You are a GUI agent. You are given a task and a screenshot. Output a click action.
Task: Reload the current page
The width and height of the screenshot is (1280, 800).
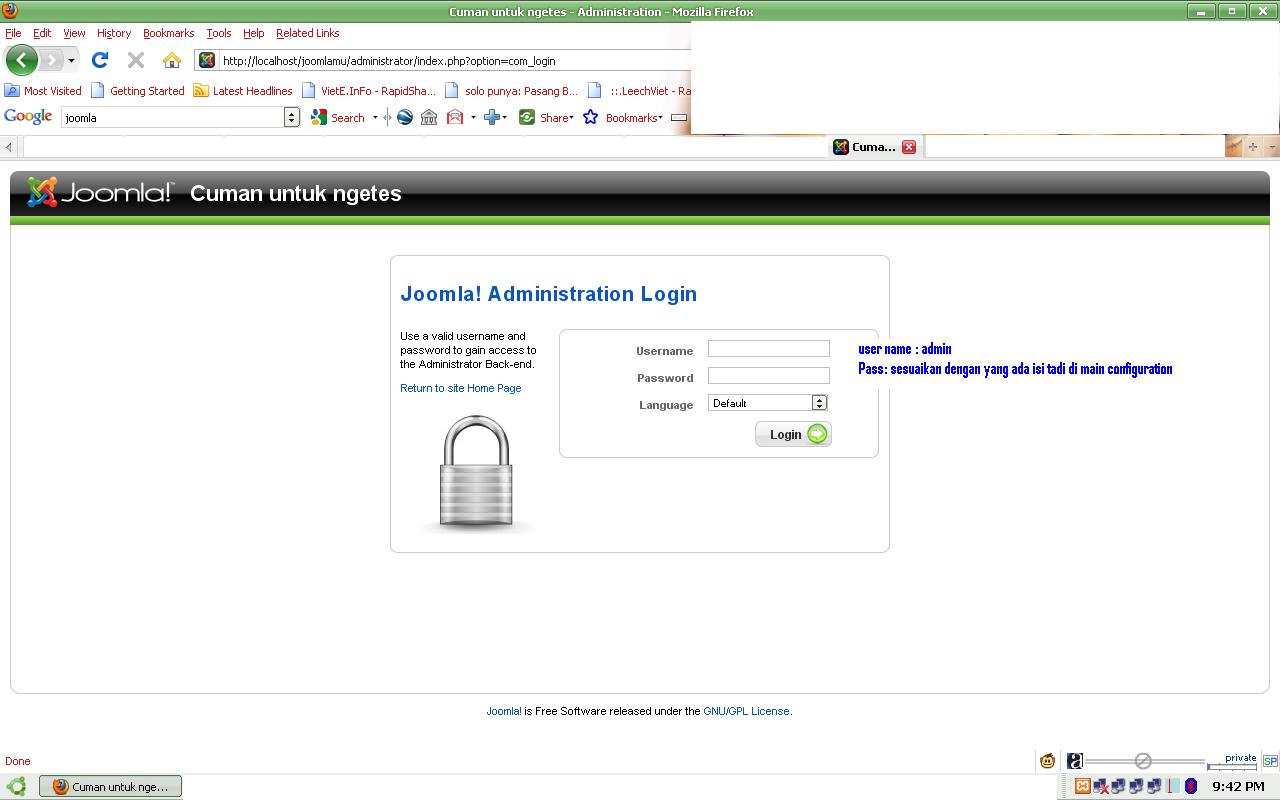100,60
